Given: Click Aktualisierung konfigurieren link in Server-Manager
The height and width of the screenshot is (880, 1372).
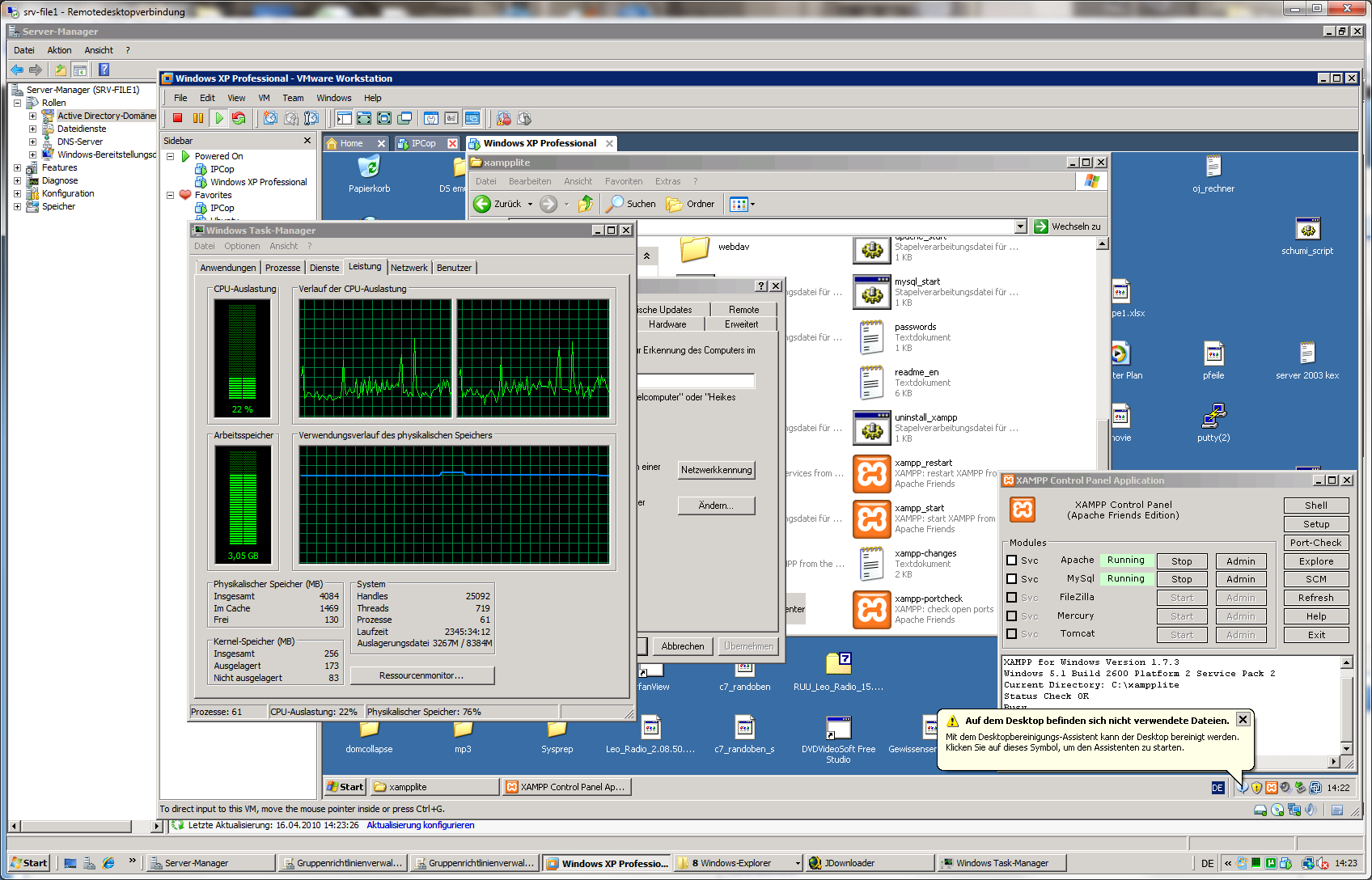Looking at the screenshot, I should tap(421, 825).
